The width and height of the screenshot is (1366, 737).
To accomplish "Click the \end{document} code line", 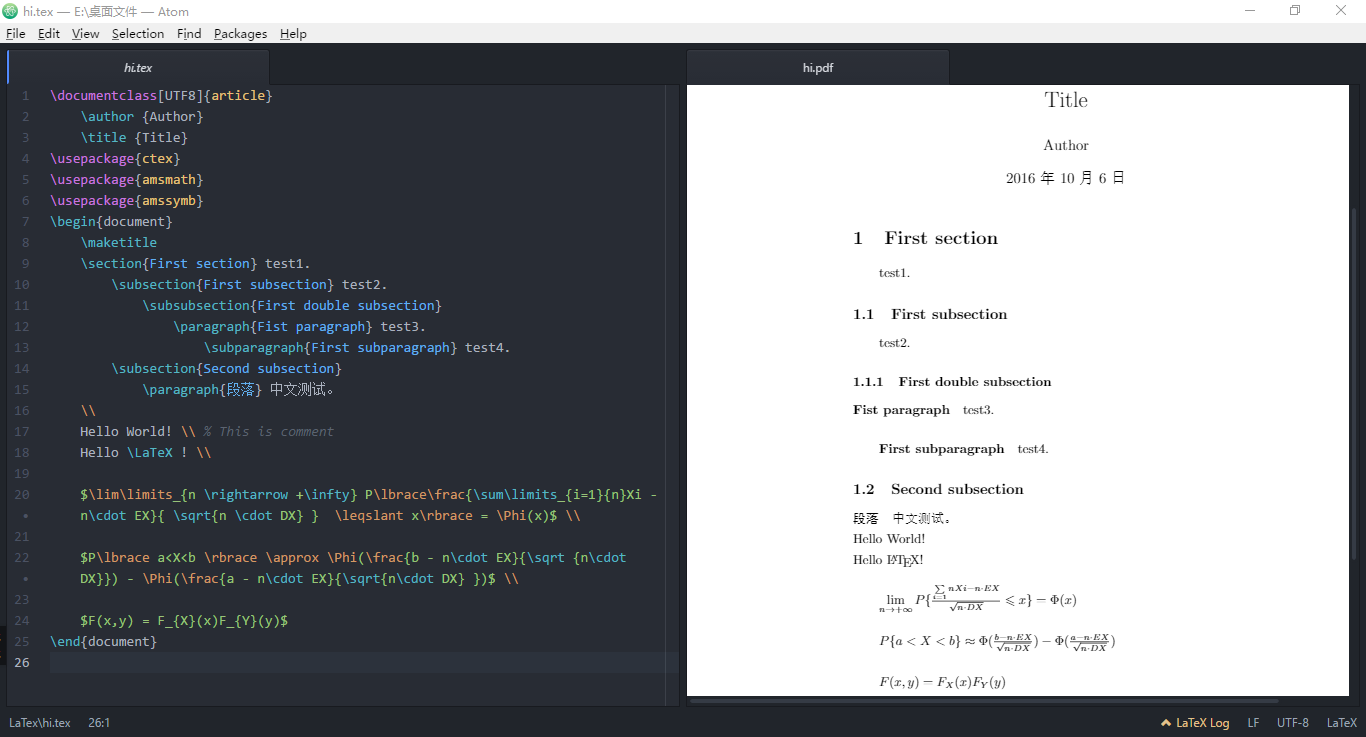I will [104, 642].
